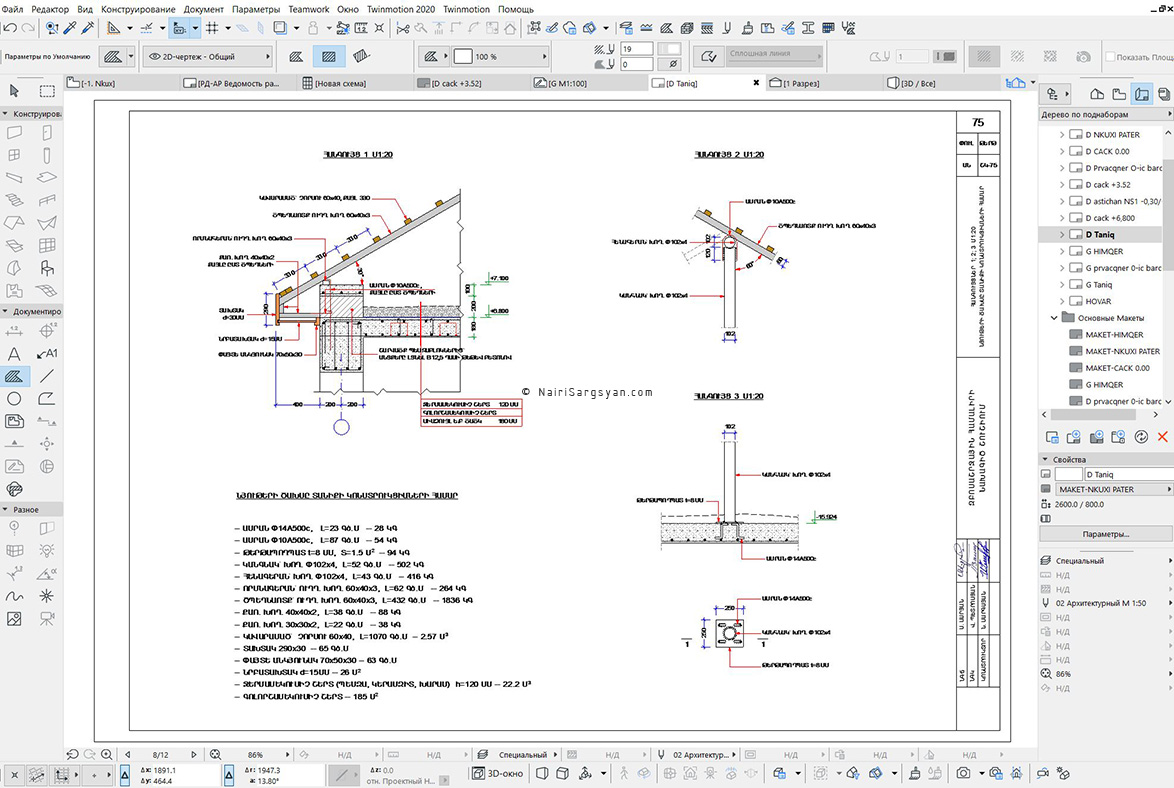Click the Параметры... button
The image size is (1174, 788).
[x=1106, y=534]
